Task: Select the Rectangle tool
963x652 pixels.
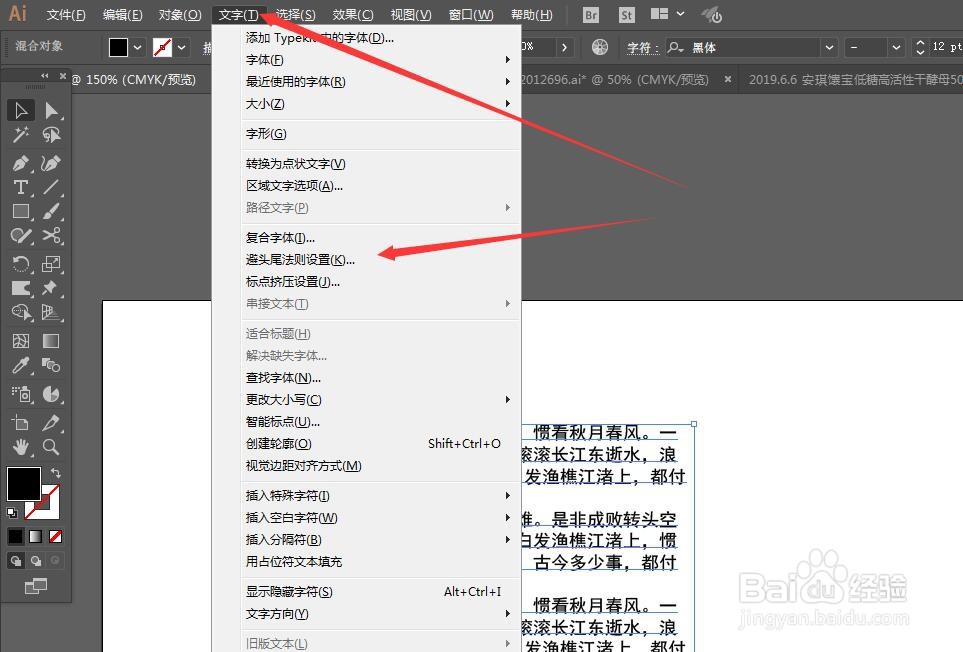Action: click(21, 211)
